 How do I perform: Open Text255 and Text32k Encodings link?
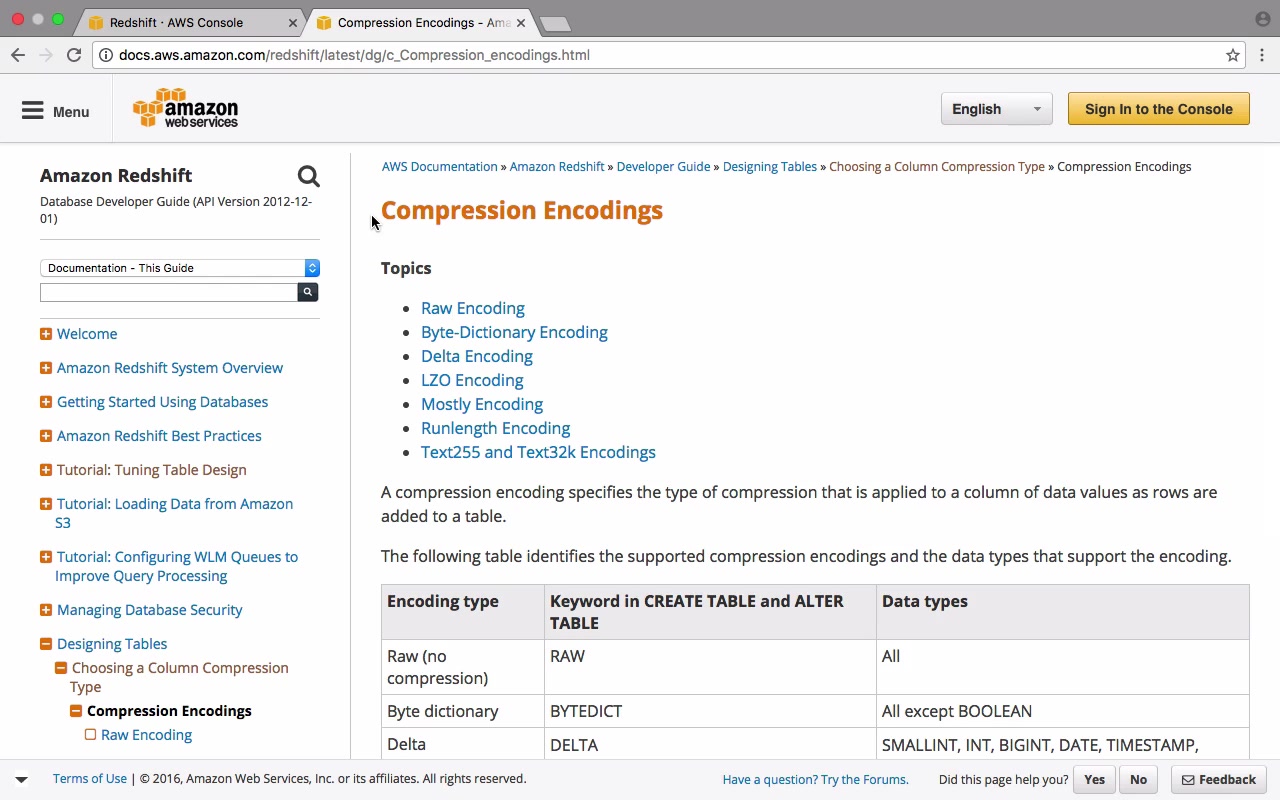click(538, 452)
